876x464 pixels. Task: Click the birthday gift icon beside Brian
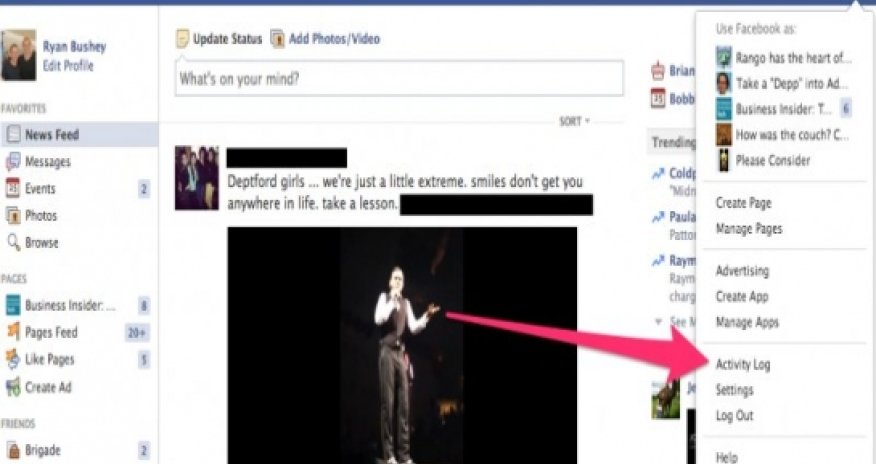pyautogui.click(x=658, y=71)
